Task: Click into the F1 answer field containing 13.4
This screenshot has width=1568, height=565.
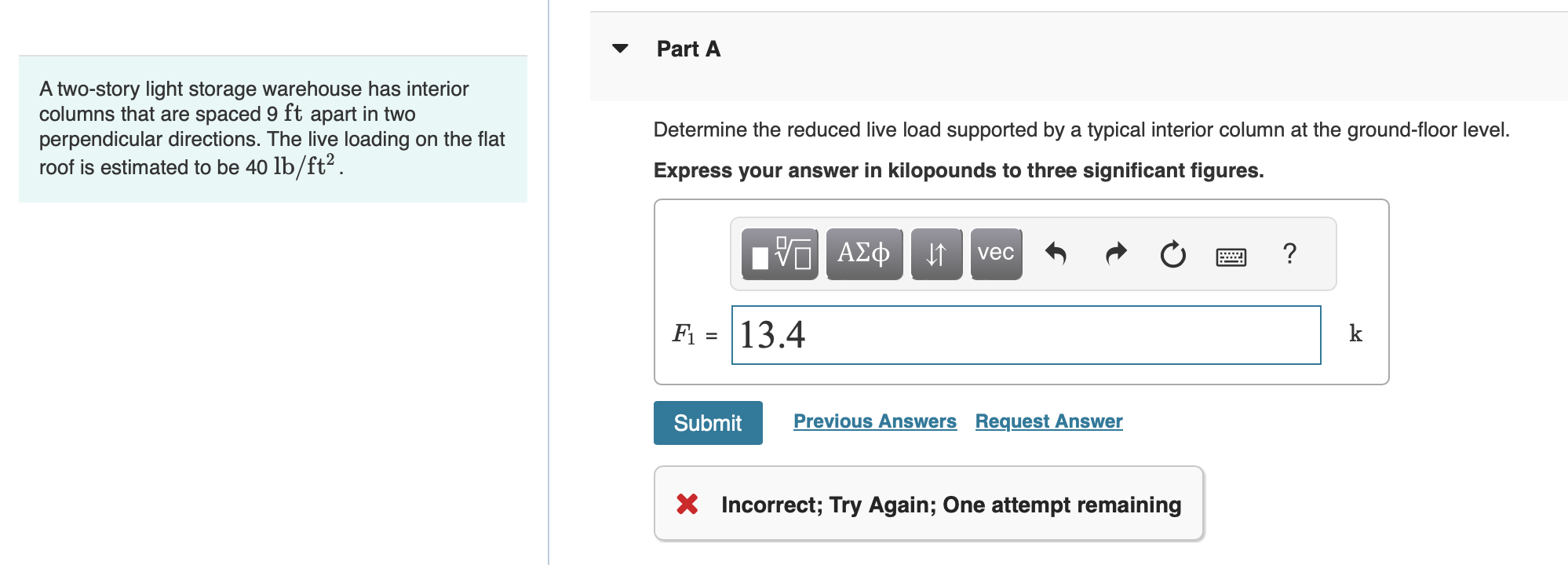Action: [x=1025, y=335]
